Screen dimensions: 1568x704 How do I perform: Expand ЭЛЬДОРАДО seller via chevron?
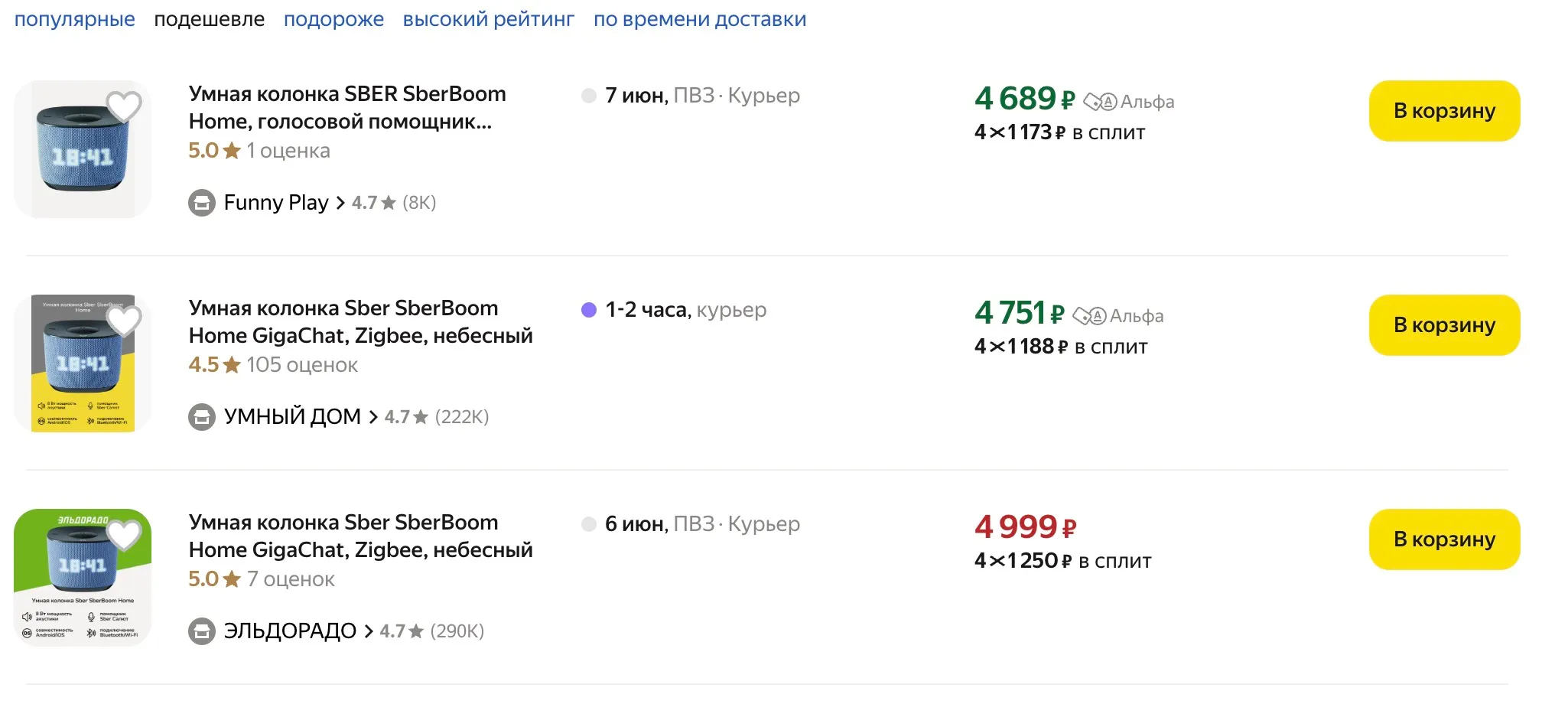point(369,631)
